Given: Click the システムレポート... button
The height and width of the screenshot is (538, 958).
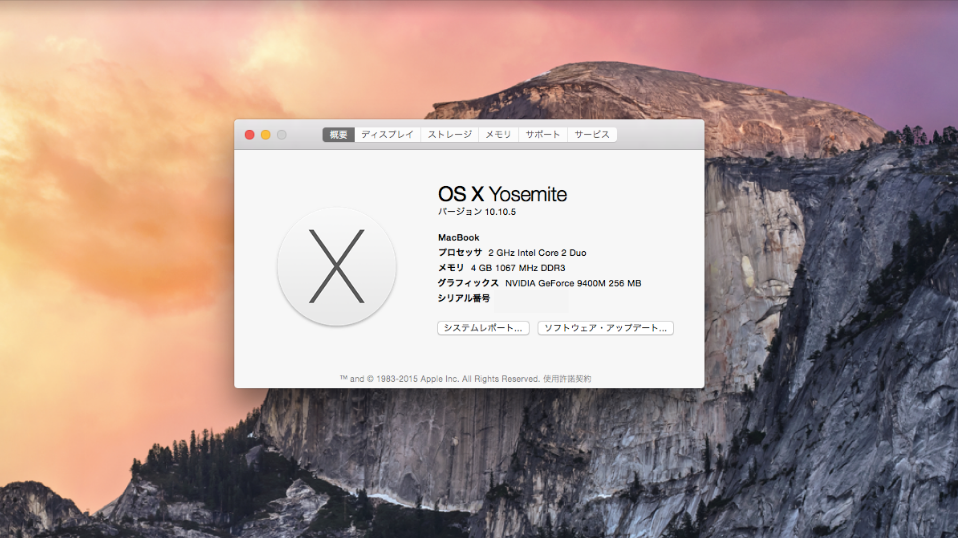Looking at the screenshot, I should pos(483,328).
